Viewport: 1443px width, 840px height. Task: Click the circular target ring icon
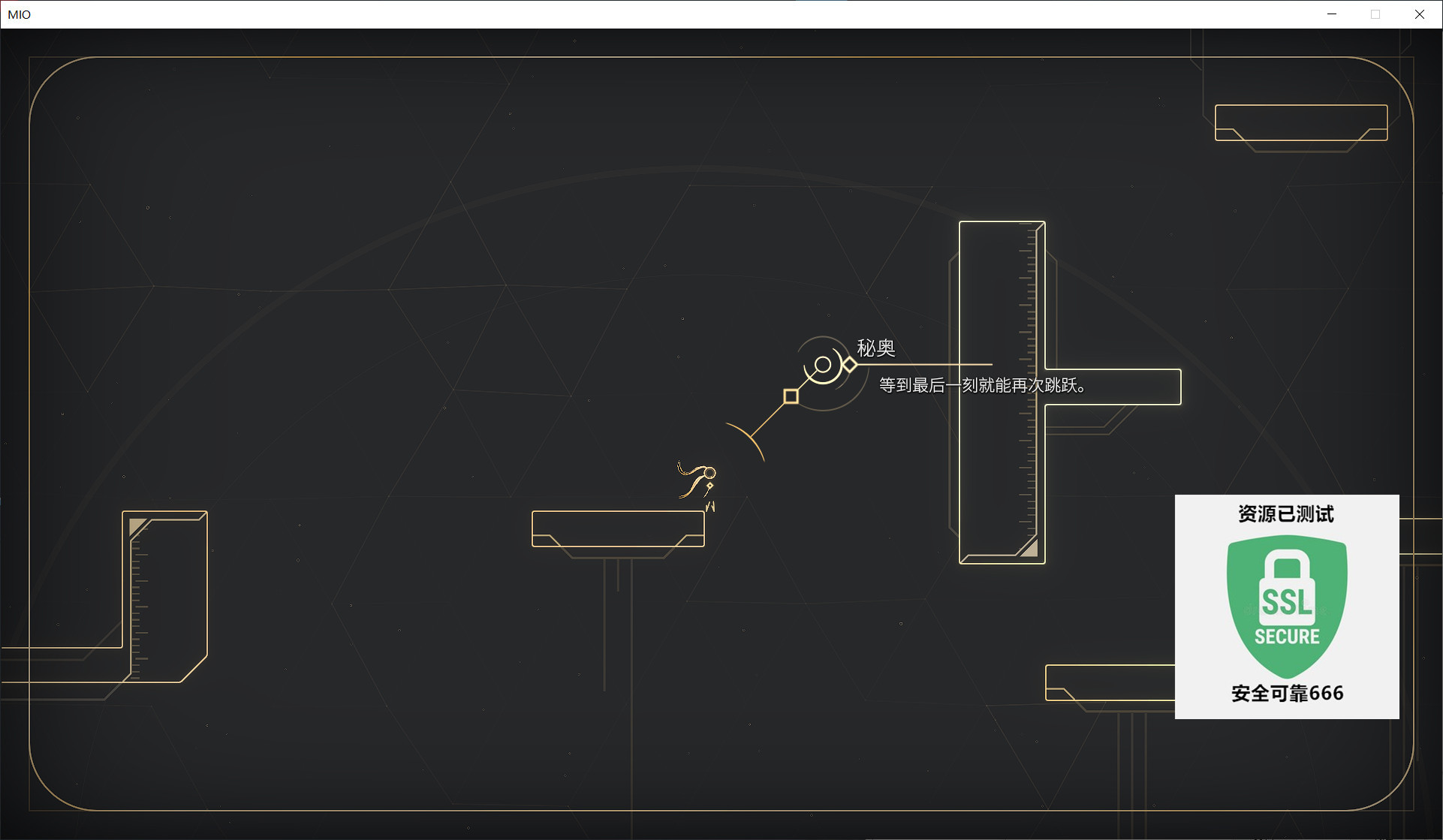point(823,366)
